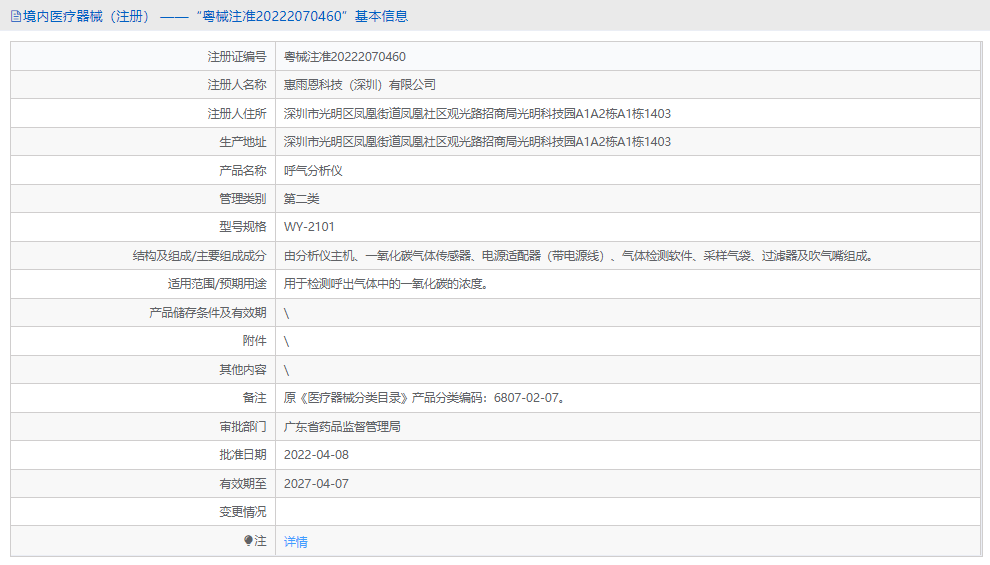Image resolution: width=990 pixels, height=565 pixels.
Task: Select model value WY-2101
Action: coord(309,227)
